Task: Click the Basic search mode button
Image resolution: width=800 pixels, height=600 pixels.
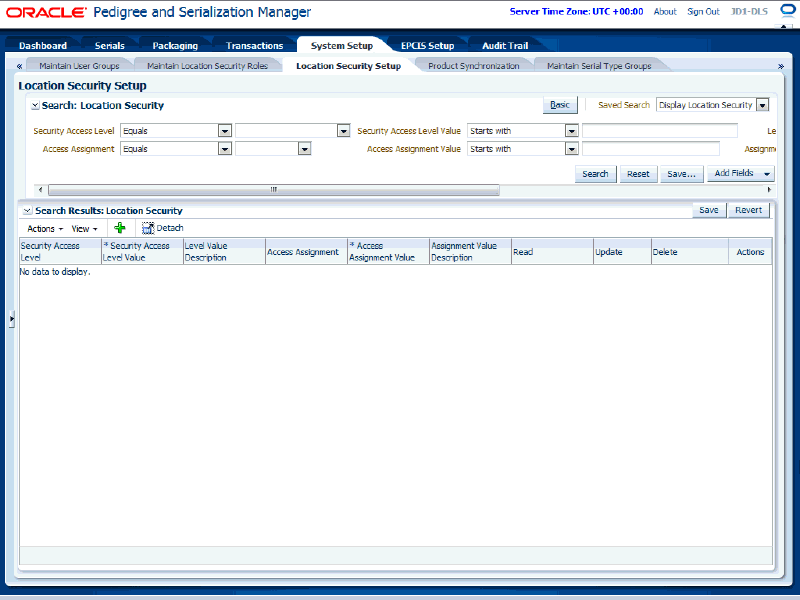Action: (x=560, y=105)
